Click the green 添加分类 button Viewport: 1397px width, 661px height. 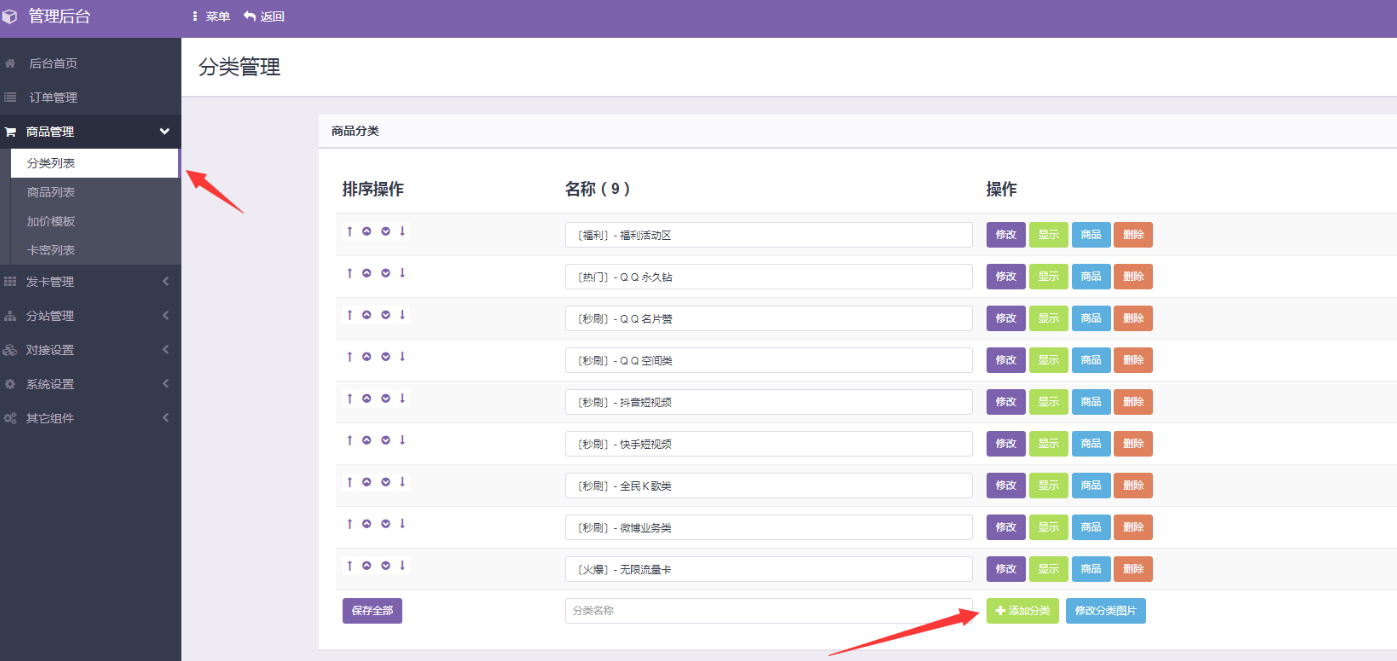1022,611
